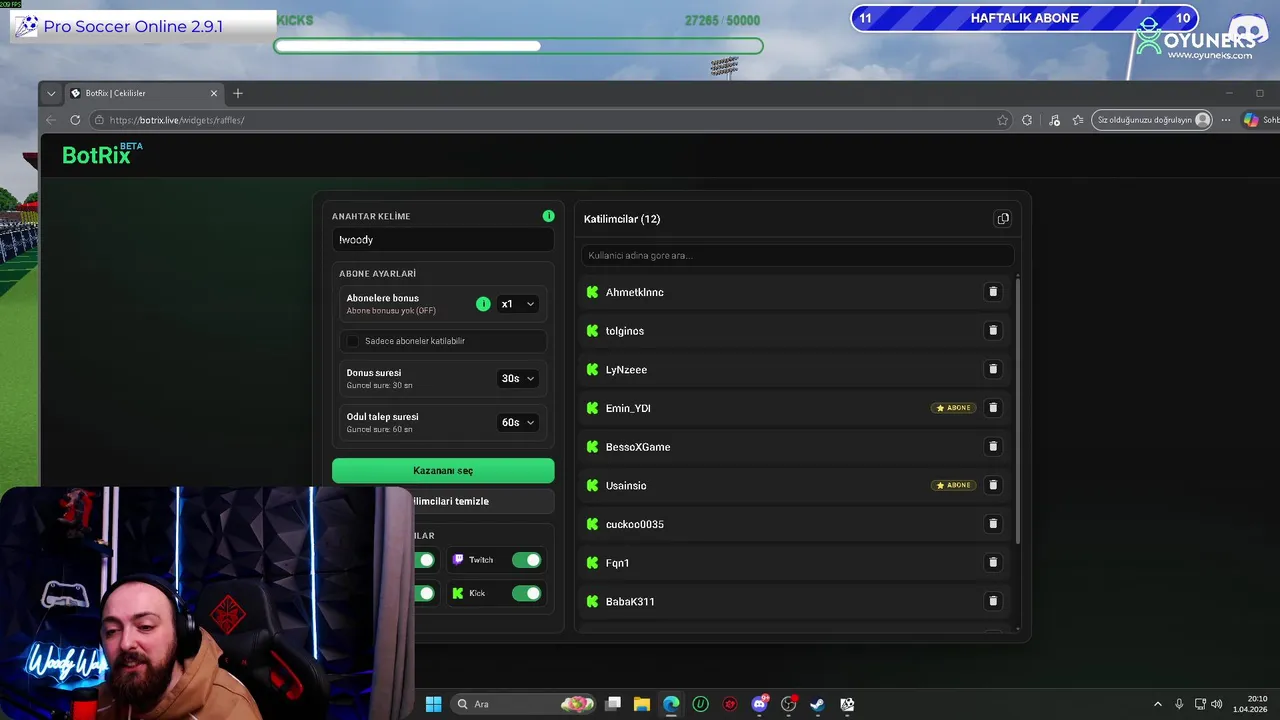Click the HAFTALIK ABONE overlay banner

[x=1024, y=18]
